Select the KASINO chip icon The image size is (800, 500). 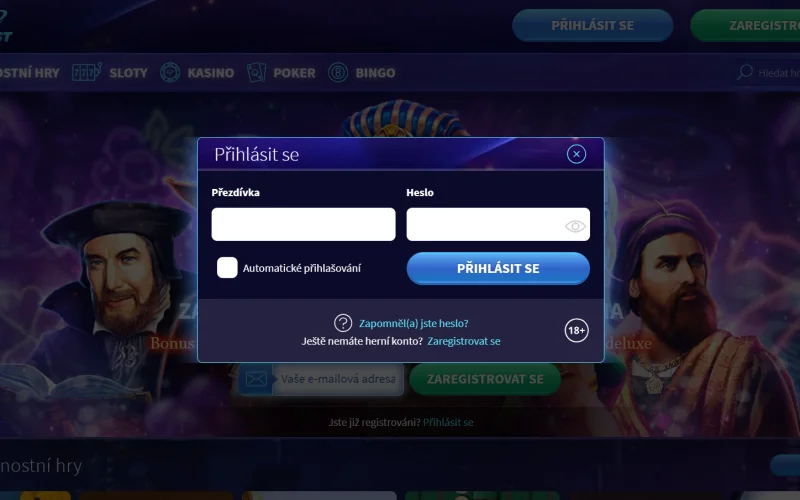tap(170, 72)
